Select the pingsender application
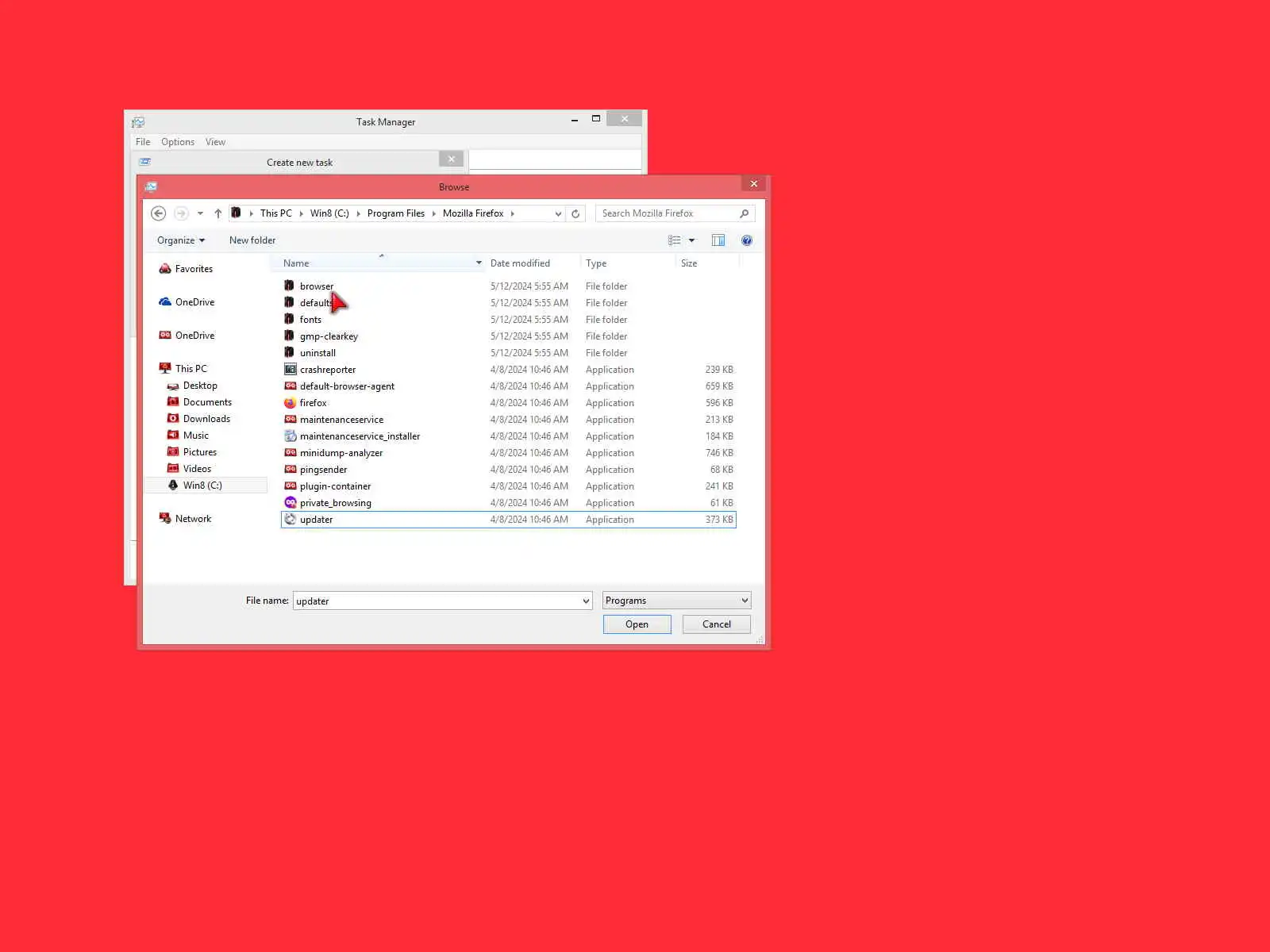This screenshot has height=952, width=1270. point(323,470)
